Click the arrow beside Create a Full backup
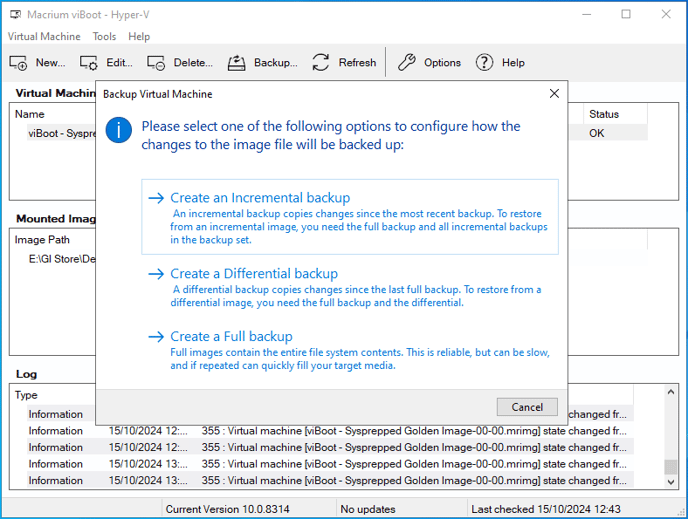Image resolution: width=688 pixels, height=519 pixels. click(x=156, y=336)
